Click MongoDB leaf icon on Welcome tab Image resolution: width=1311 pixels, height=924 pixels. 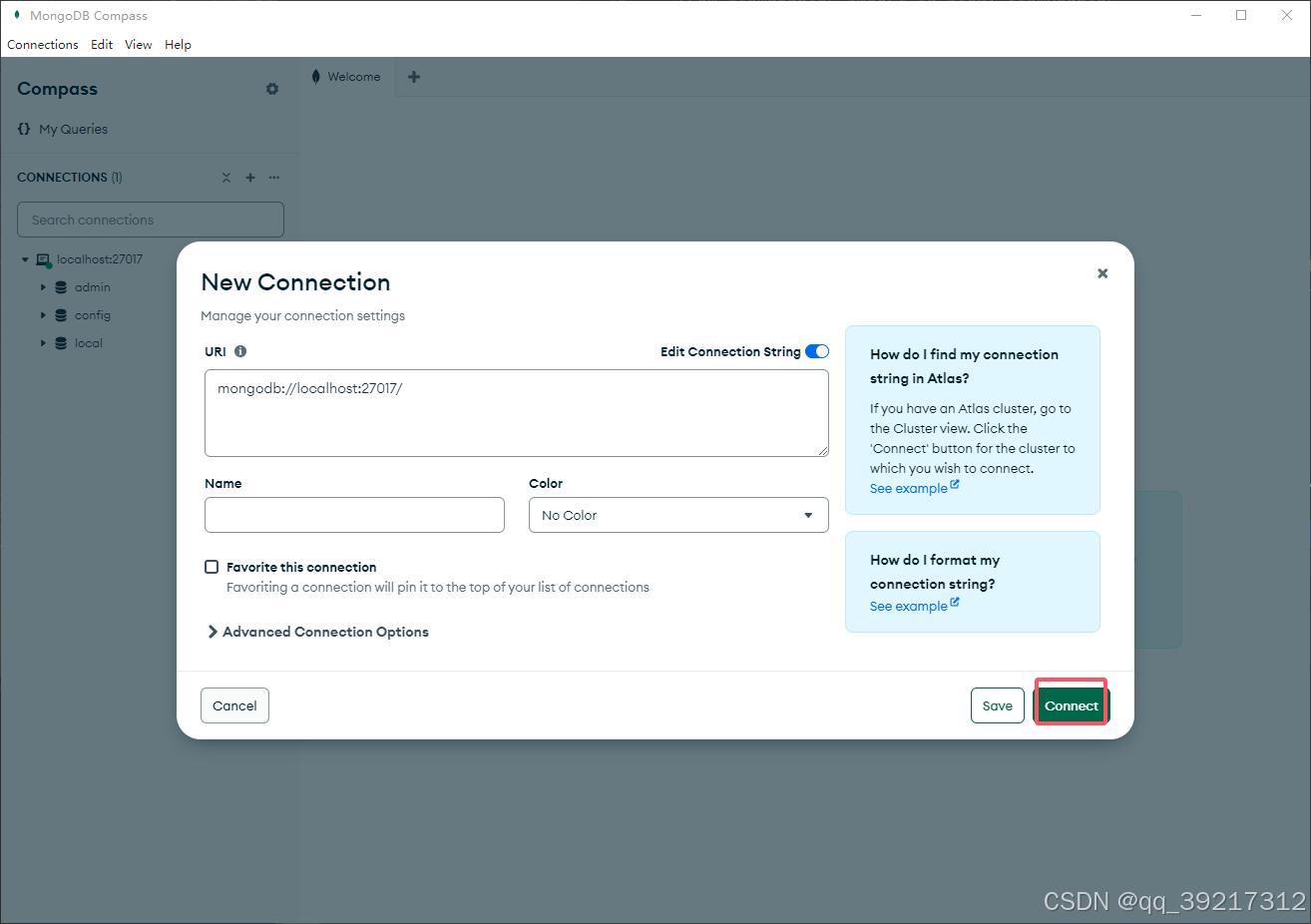[x=316, y=77]
